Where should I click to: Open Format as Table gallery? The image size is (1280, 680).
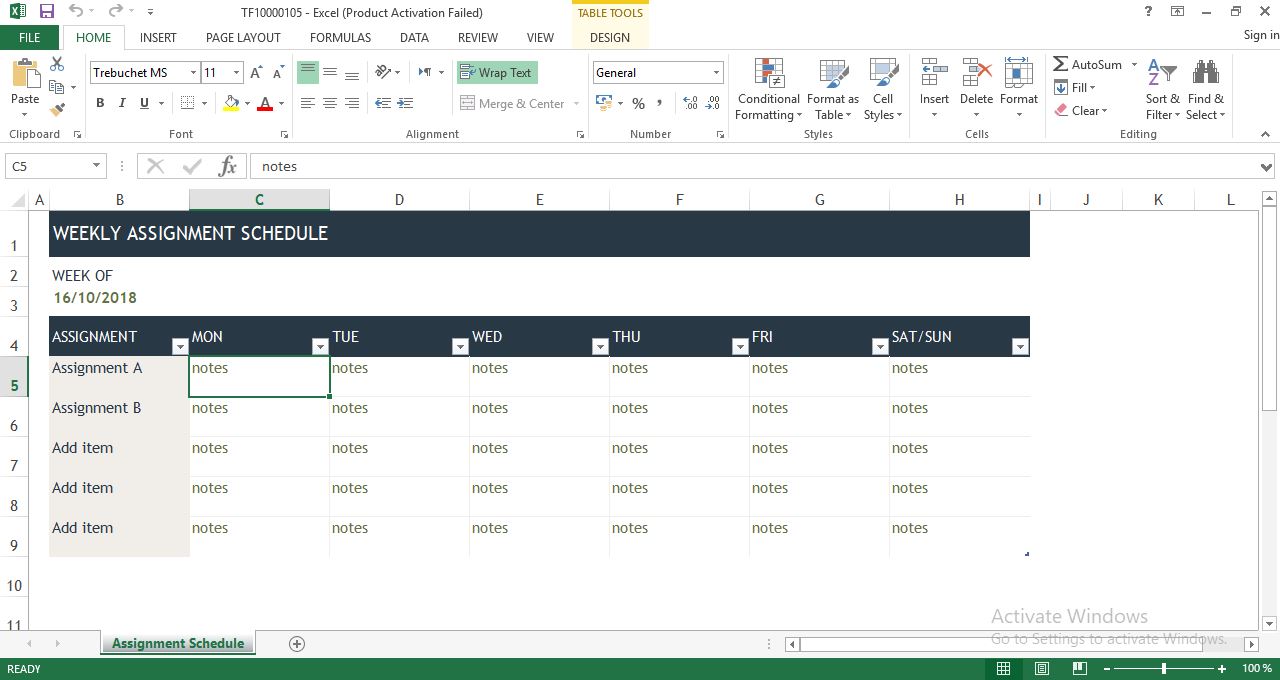point(833,90)
